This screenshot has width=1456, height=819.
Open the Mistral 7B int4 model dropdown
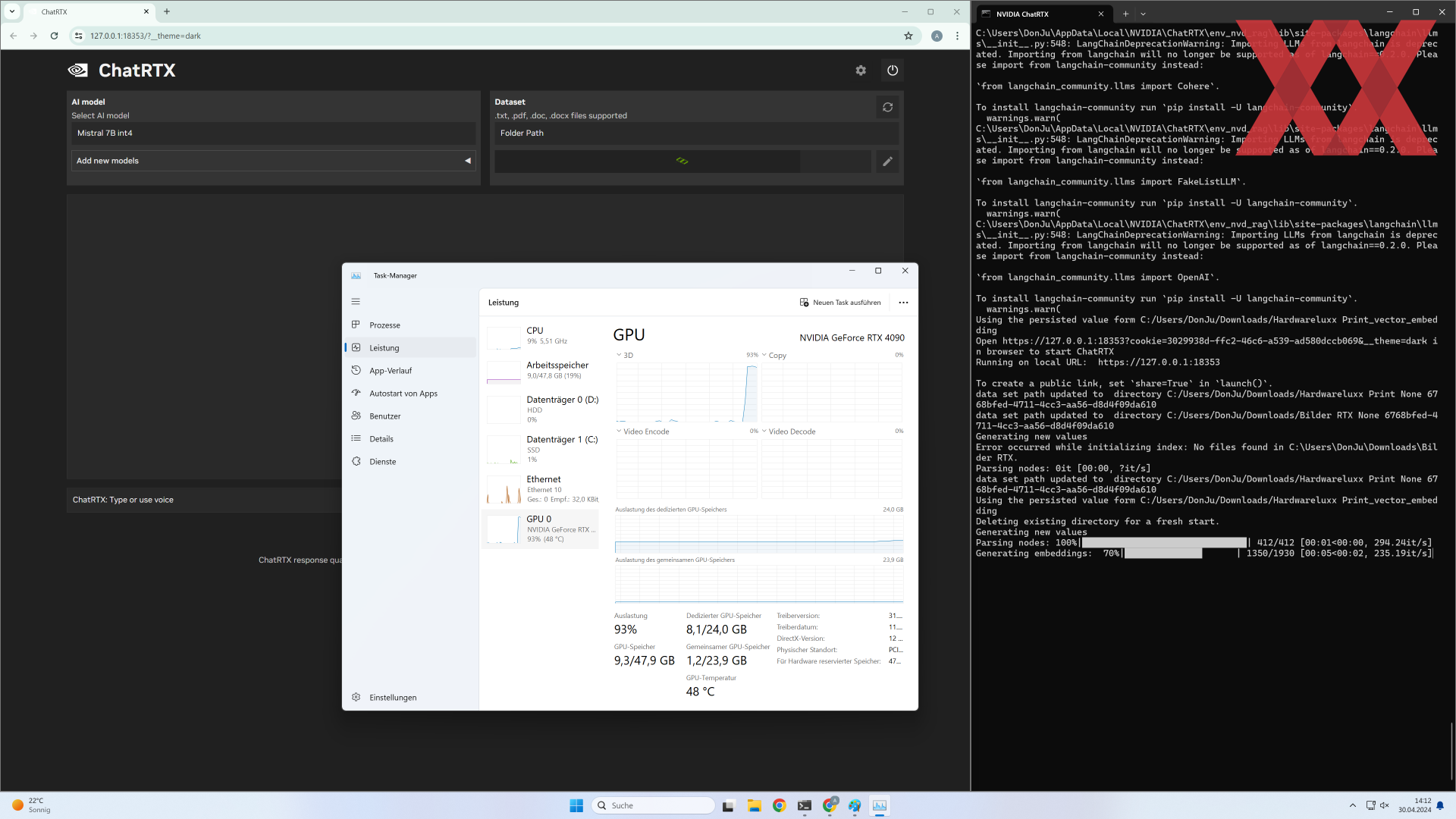point(273,133)
